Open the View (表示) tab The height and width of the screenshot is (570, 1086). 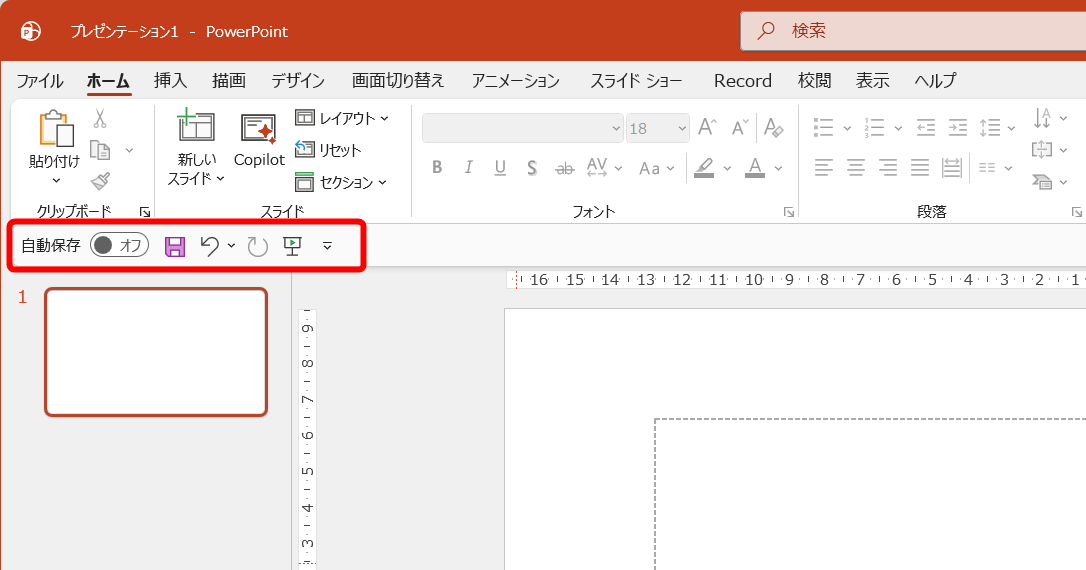coord(873,80)
